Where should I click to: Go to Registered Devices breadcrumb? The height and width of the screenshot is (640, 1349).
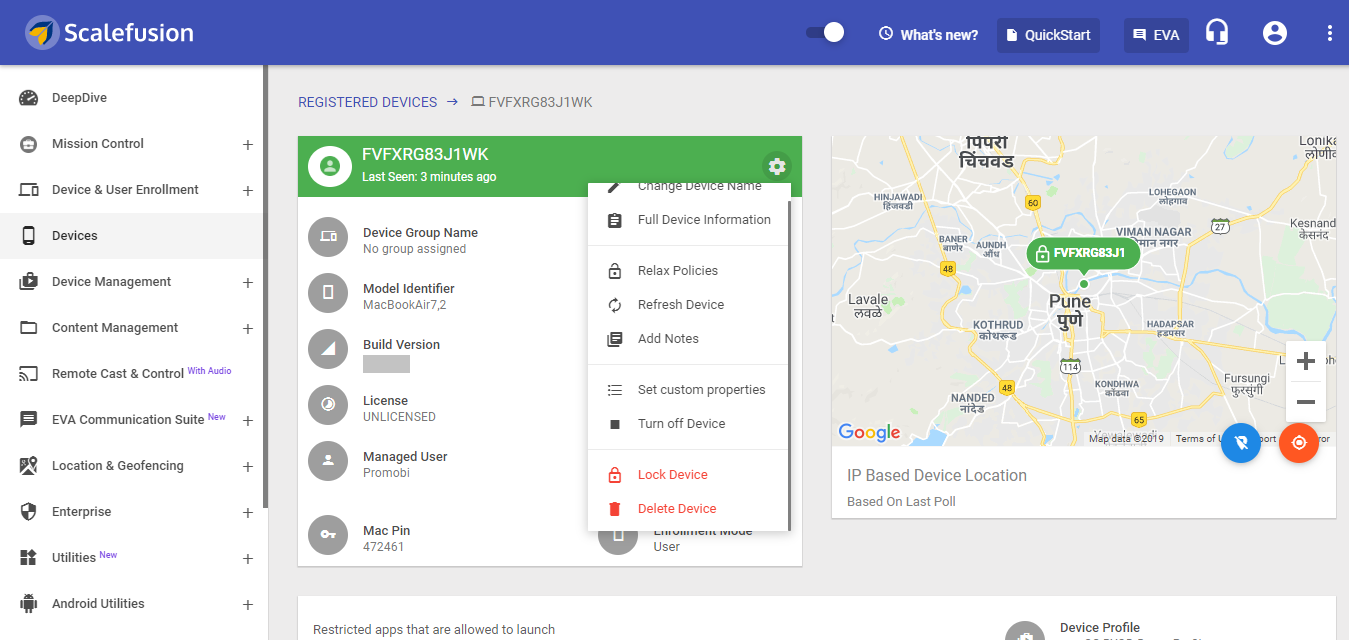(x=367, y=102)
